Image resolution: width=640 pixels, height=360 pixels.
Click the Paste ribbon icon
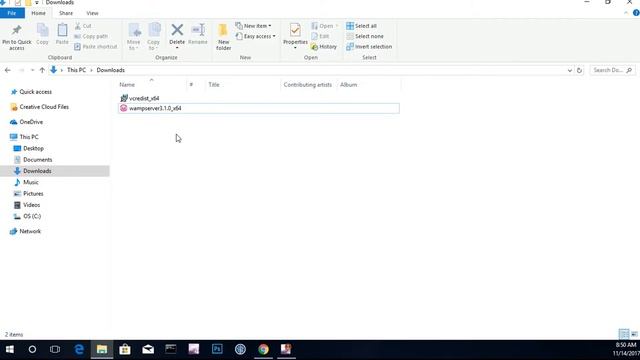click(x=62, y=30)
